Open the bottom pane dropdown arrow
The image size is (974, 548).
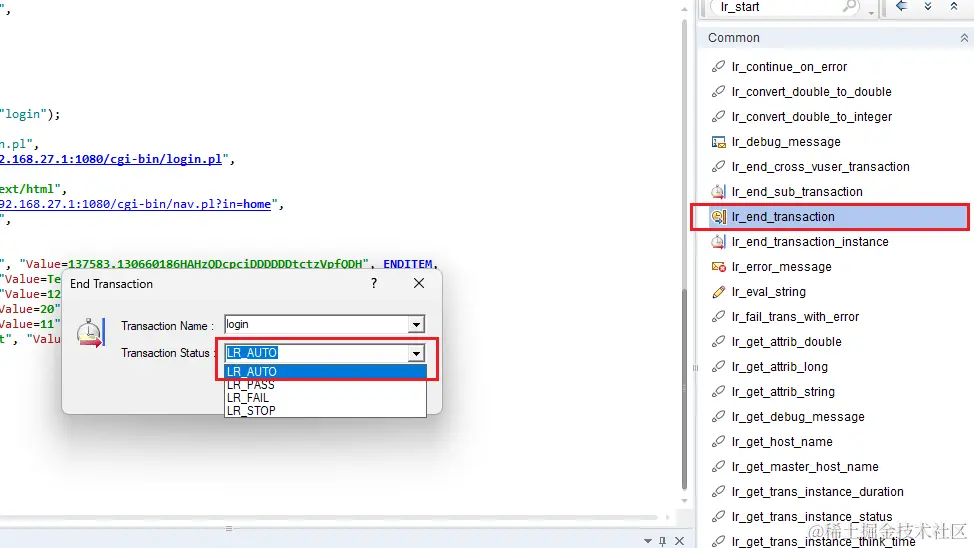coord(648,541)
